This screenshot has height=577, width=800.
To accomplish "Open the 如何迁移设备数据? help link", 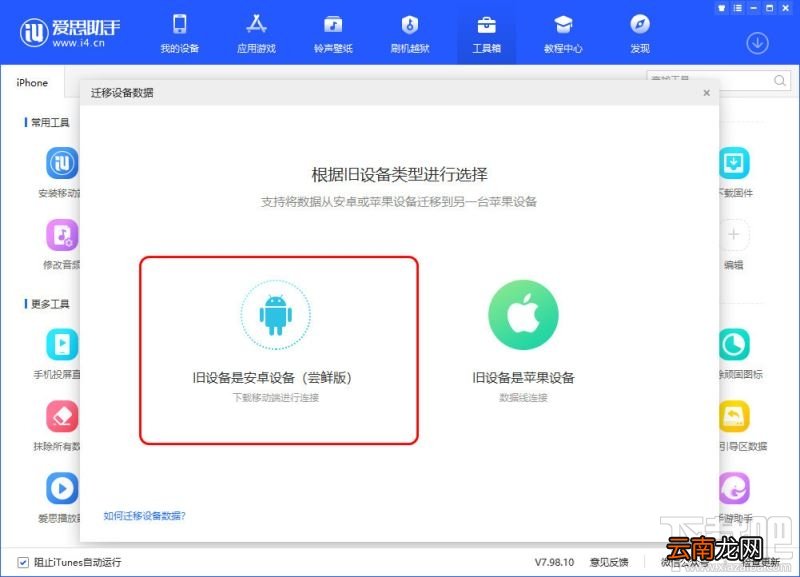I will 144,516.
